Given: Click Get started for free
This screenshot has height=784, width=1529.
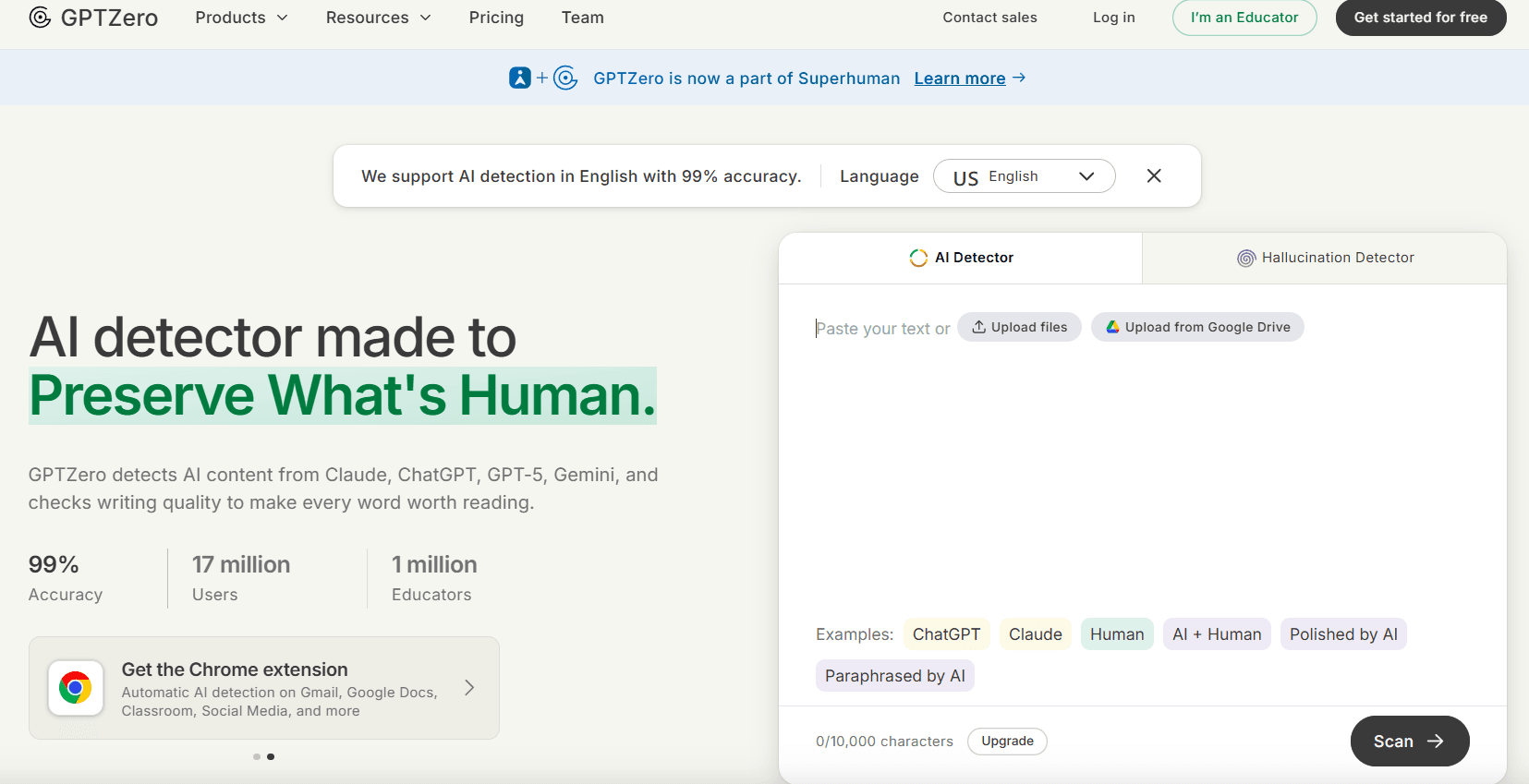Looking at the screenshot, I should tap(1421, 18).
